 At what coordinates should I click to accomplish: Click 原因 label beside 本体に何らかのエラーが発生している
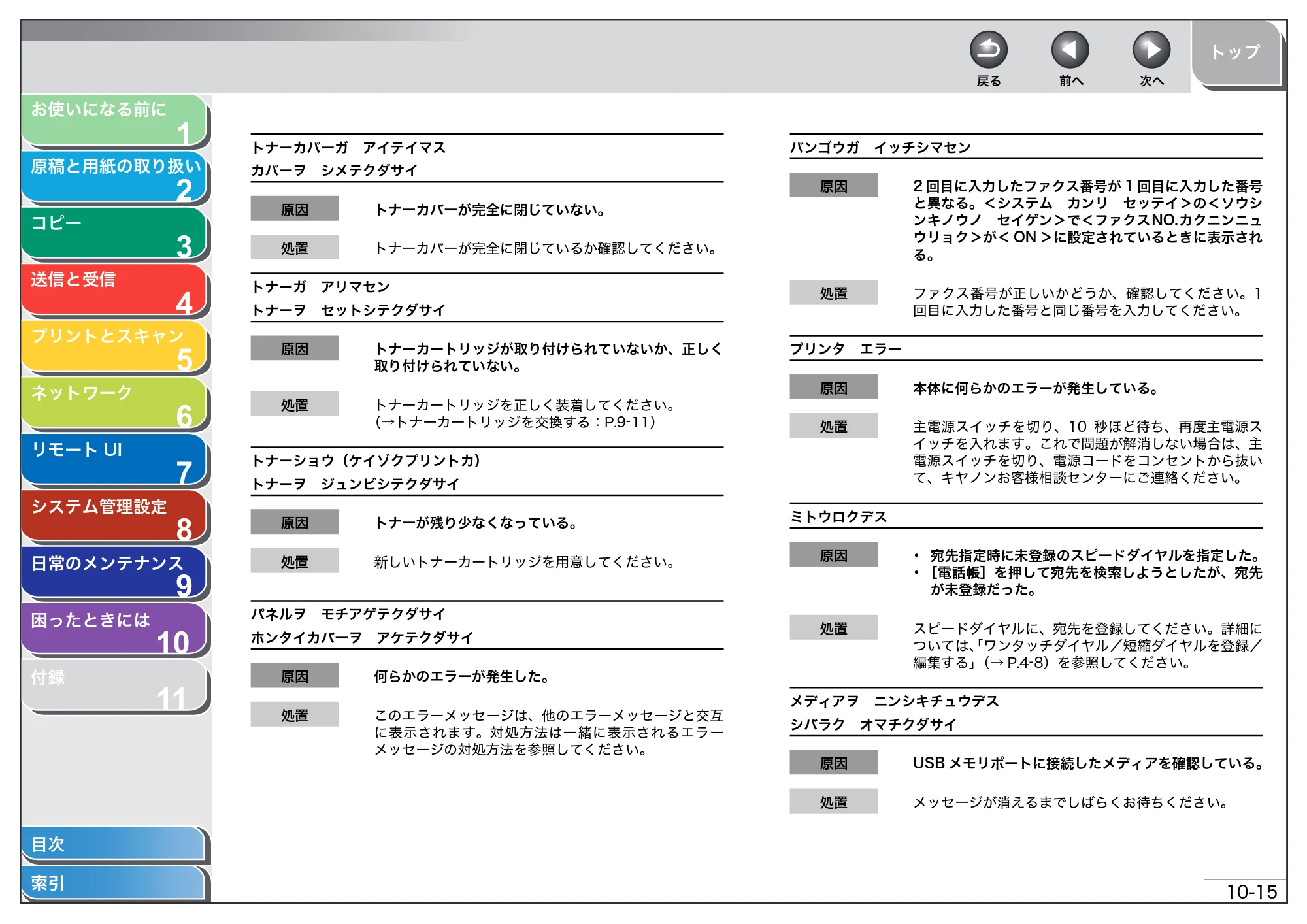click(x=833, y=388)
